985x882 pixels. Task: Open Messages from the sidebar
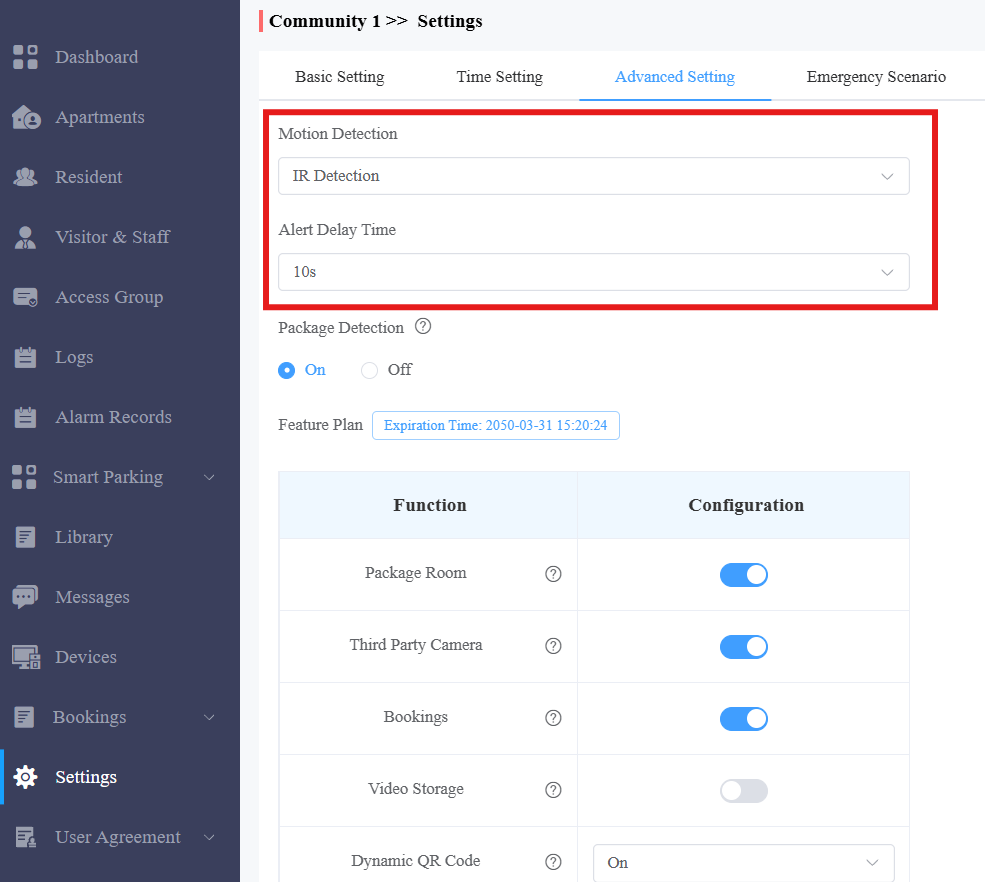click(x=92, y=597)
